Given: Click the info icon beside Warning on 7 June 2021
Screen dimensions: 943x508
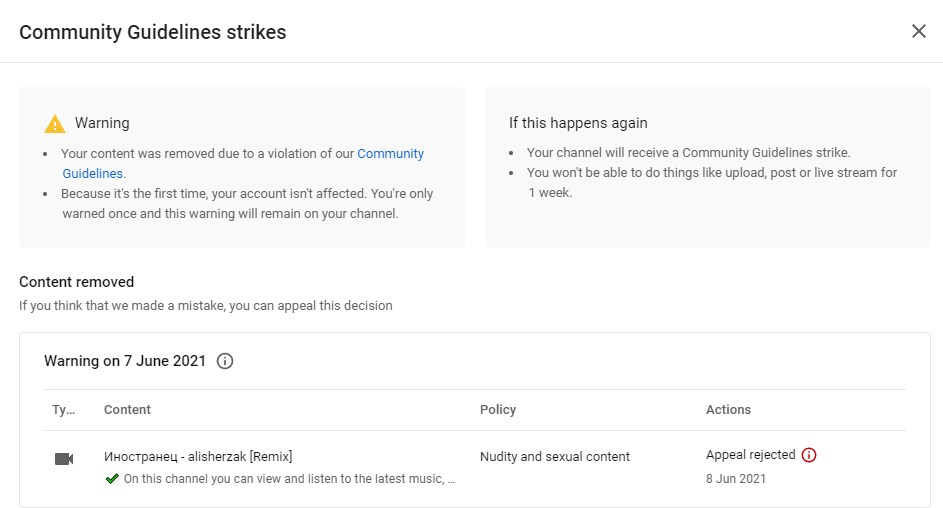Looking at the screenshot, I should click(225, 361).
